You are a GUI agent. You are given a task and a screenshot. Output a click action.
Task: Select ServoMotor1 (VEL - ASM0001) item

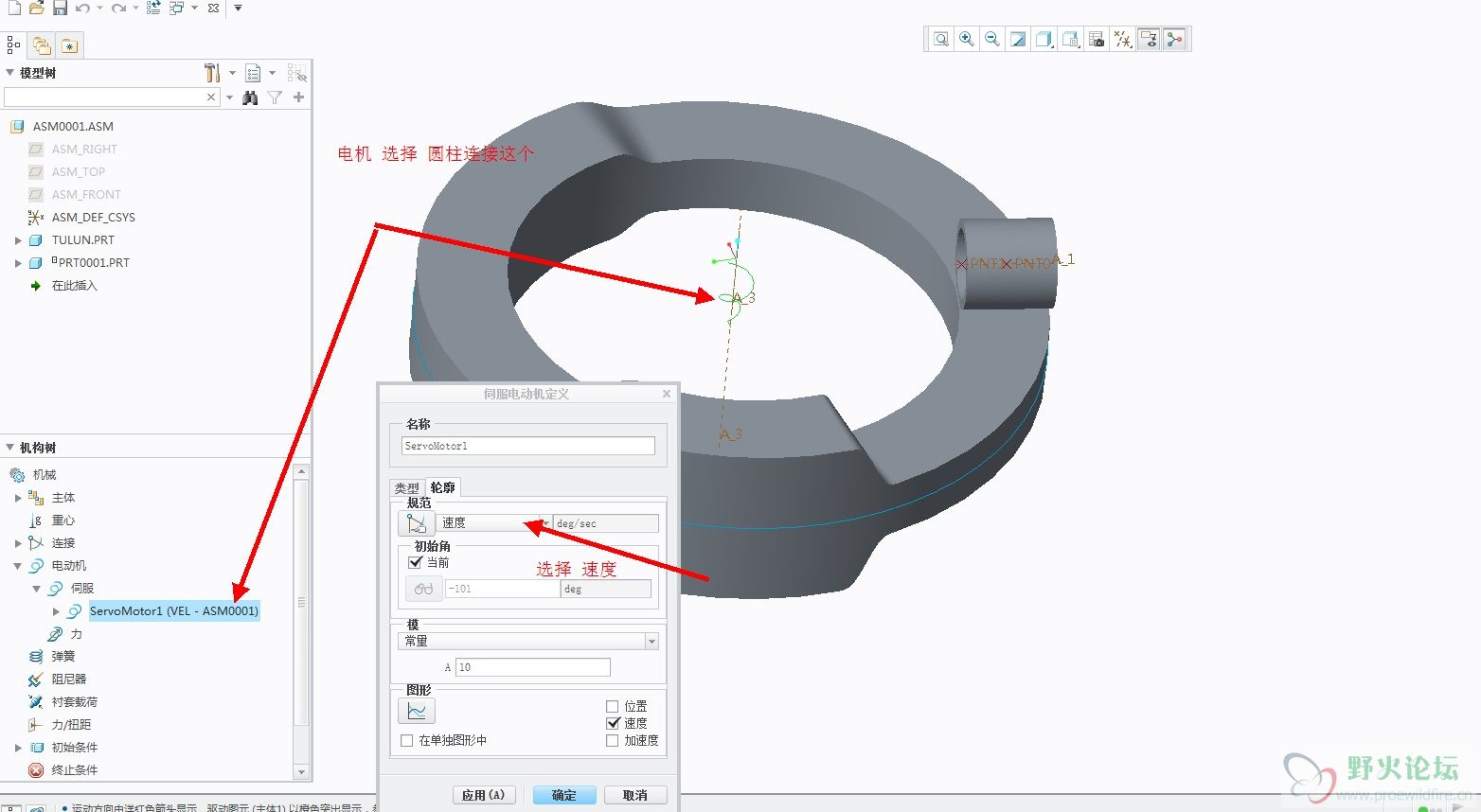click(x=173, y=610)
